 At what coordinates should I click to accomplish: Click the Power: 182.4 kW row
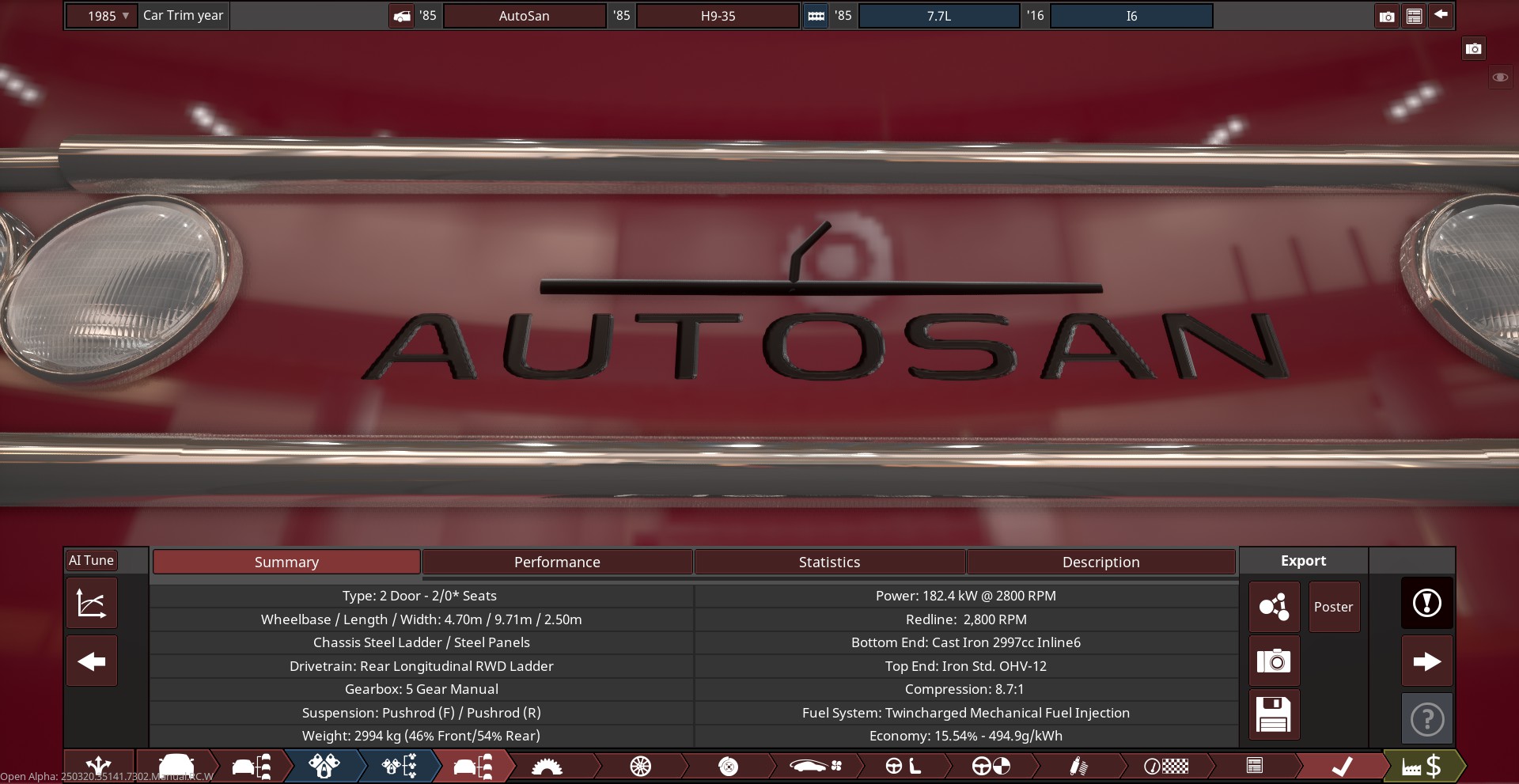point(966,596)
